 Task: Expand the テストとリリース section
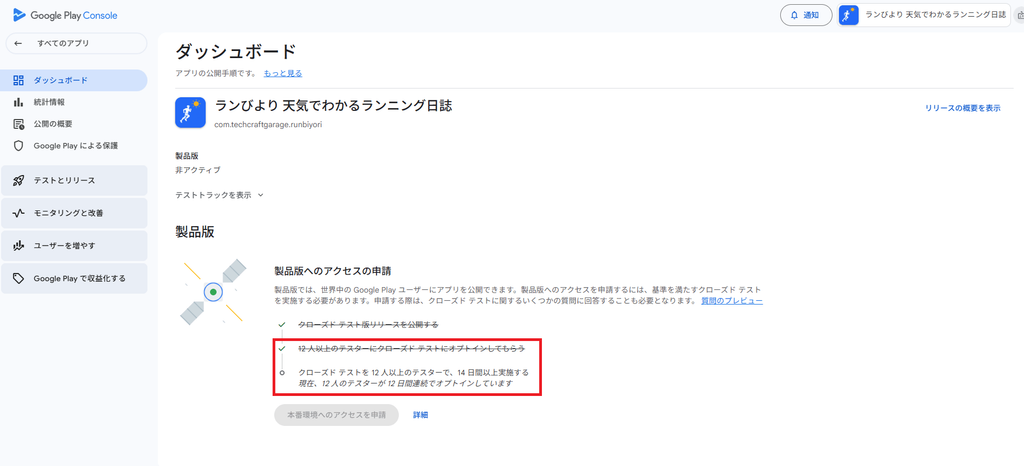pyautogui.click(x=74, y=181)
